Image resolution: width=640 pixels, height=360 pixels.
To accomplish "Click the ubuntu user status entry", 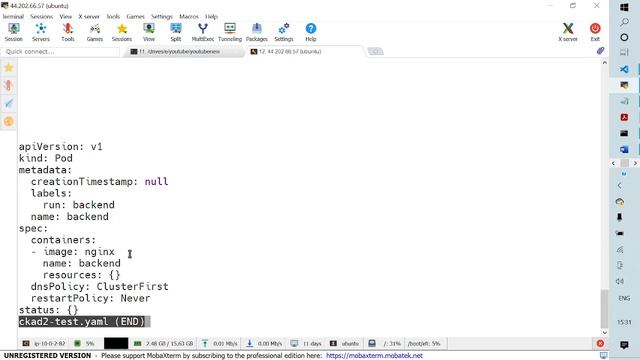I will 344,344.
